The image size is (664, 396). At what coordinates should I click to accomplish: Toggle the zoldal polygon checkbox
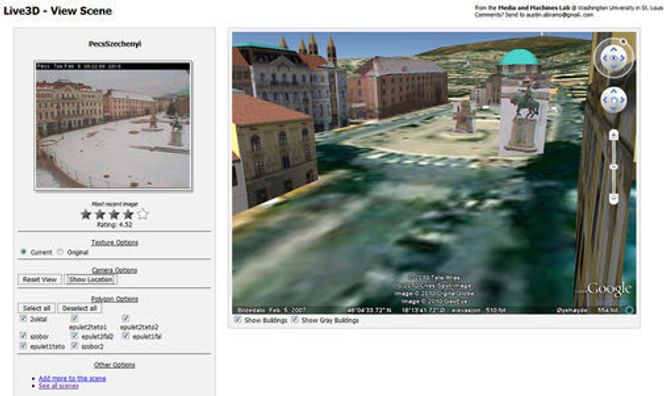point(23,318)
